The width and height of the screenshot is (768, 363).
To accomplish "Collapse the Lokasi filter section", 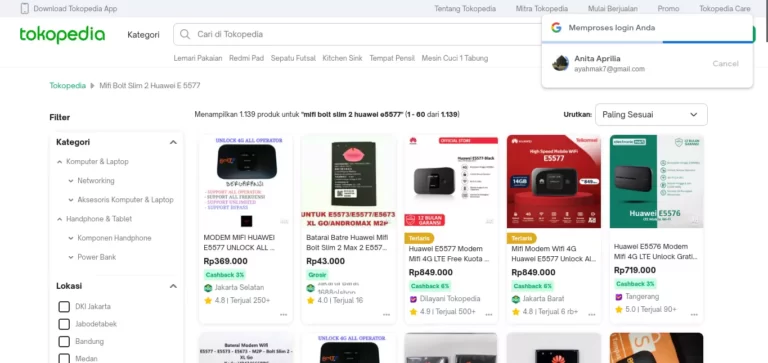I will click(173, 286).
